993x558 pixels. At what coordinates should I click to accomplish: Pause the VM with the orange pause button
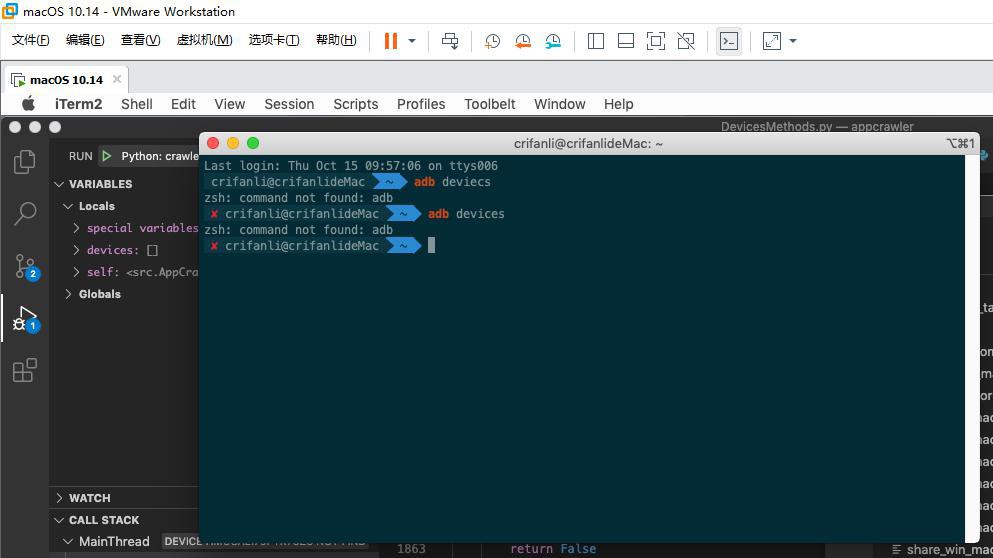pos(391,41)
